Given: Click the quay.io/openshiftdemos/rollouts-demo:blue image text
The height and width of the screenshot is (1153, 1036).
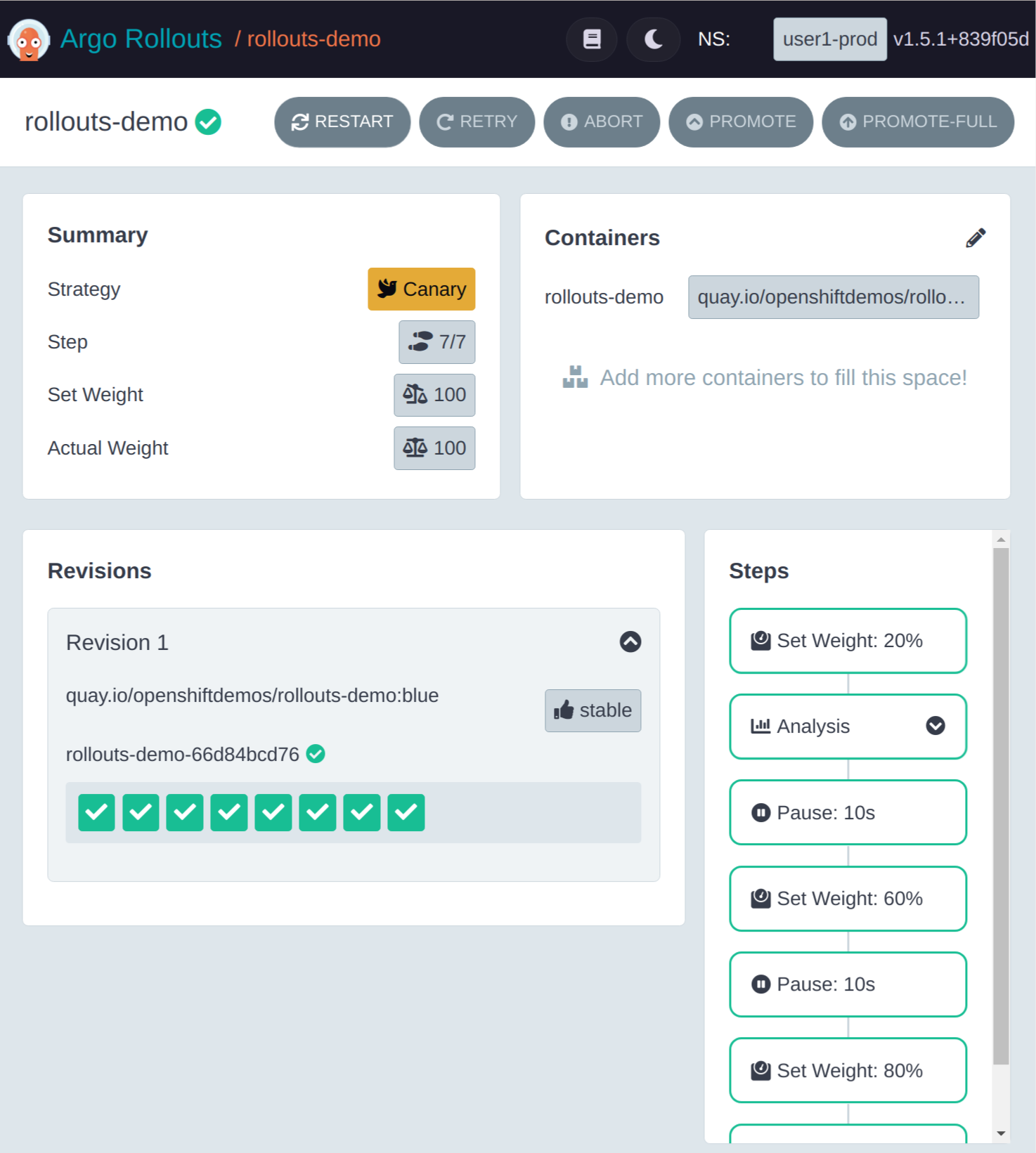Looking at the screenshot, I should point(252,696).
